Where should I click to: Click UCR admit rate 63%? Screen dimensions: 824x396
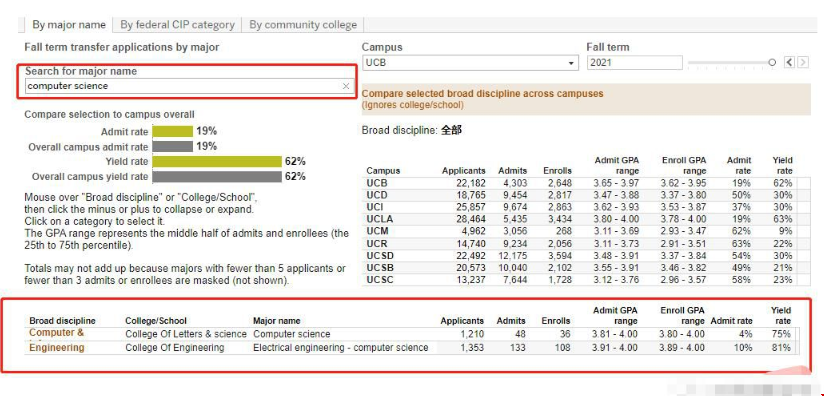(x=741, y=243)
